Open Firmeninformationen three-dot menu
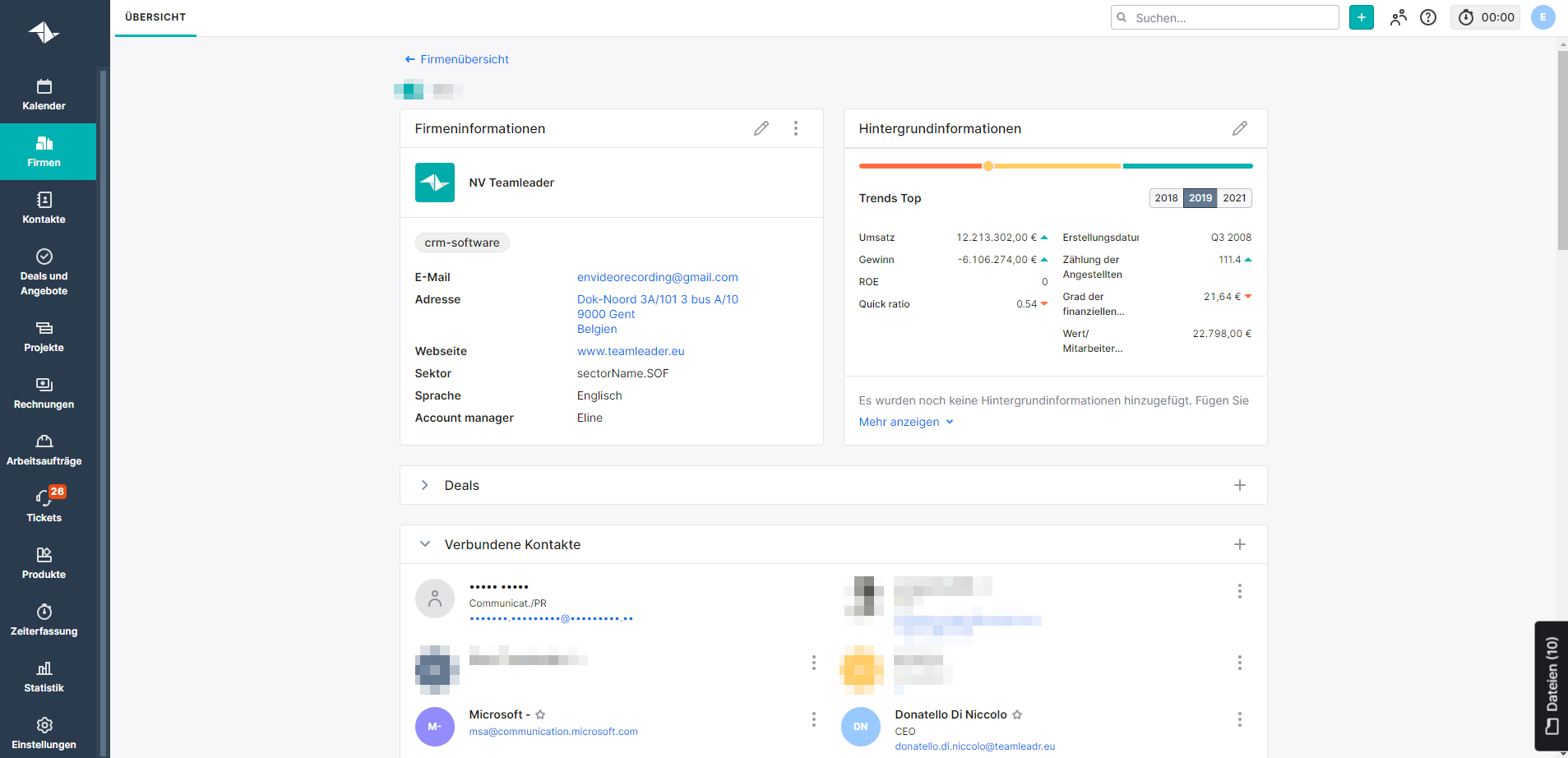Image resolution: width=1568 pixels, height=758 pixels. pos(796,128)
